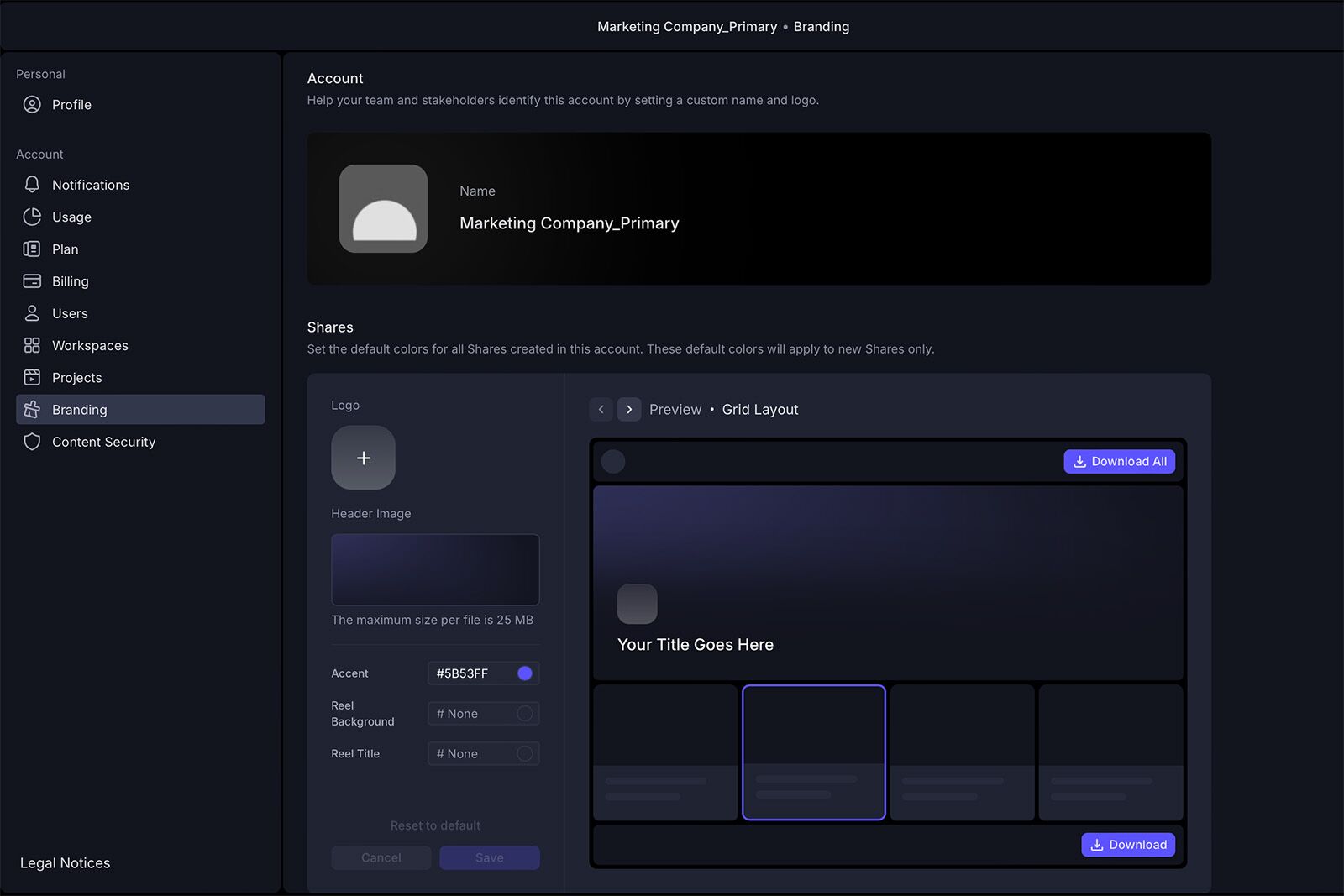Viewport: 1344px width, 896px height.
Task: Select the Usage pie chart icon
Action: [x=32, y=217]
